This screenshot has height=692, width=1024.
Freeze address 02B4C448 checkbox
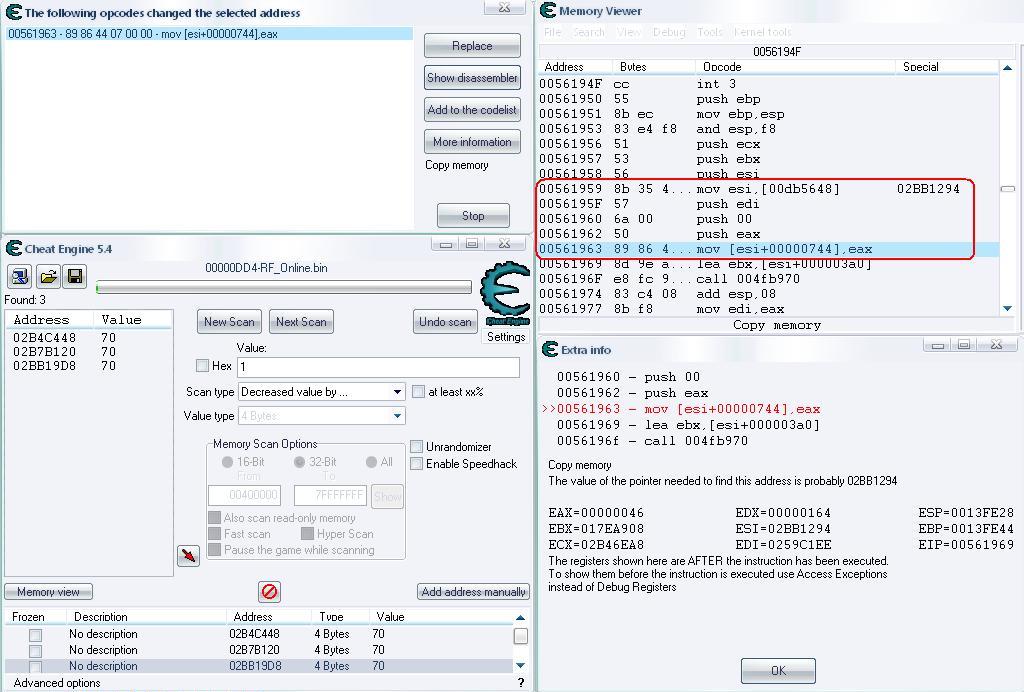(x=35, y=635)
